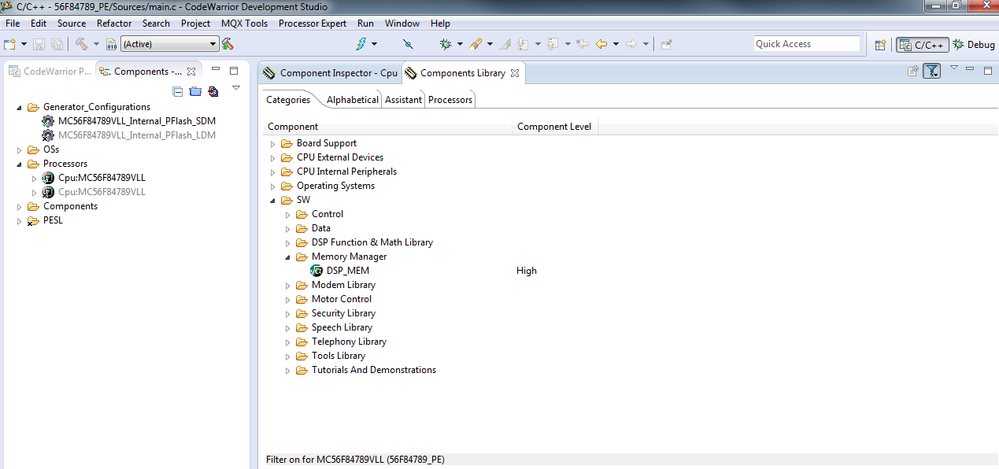
Task: Click the filter funnel icon in Components Library
Action: click(932, 71)
